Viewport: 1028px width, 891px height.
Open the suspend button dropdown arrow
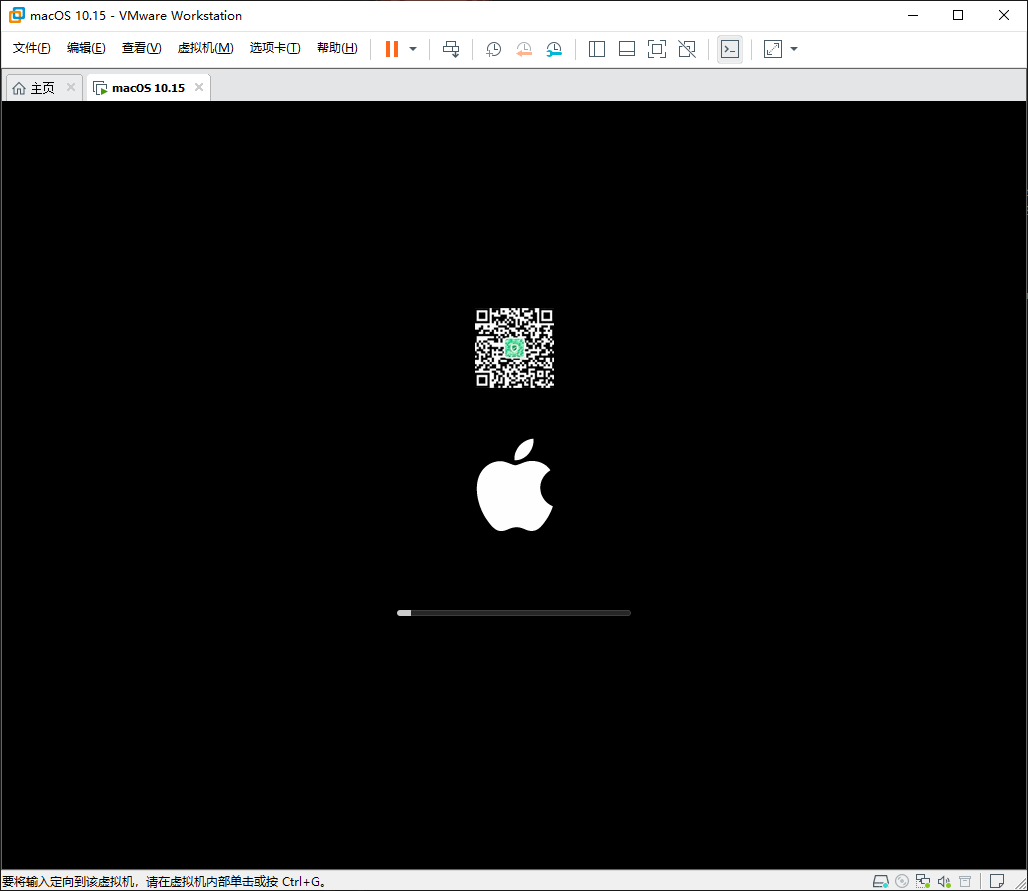click(412, 48)
